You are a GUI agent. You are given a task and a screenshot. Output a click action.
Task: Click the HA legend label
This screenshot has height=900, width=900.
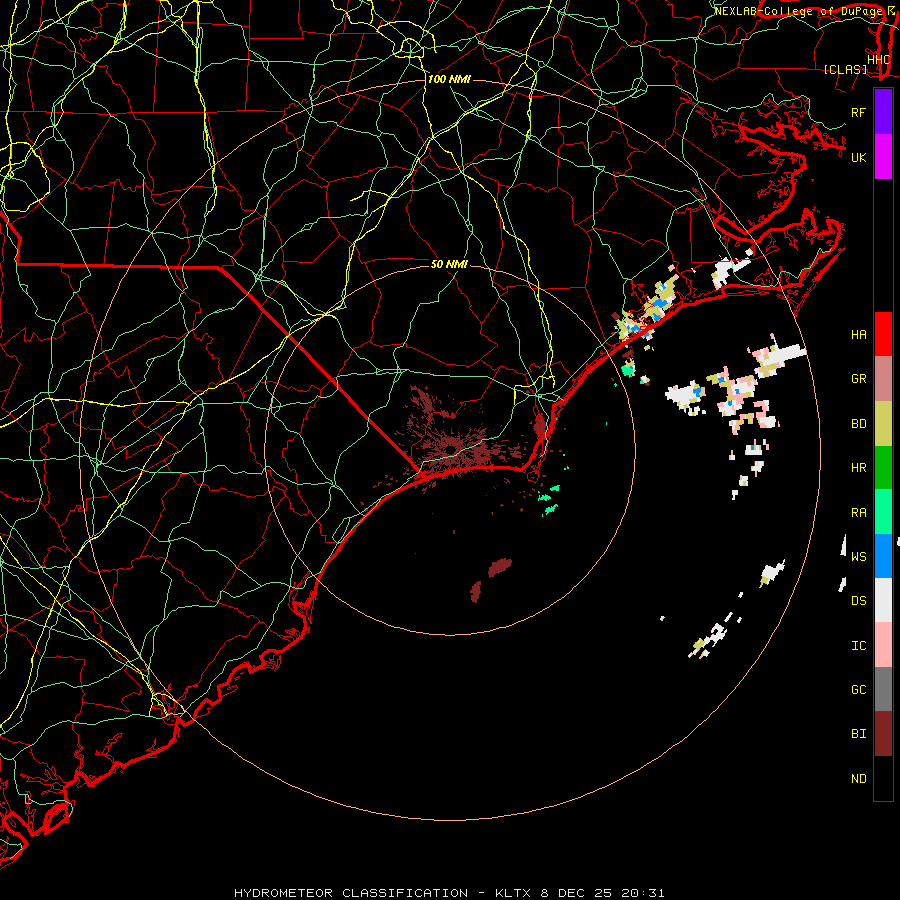click(x=859, y=335)
